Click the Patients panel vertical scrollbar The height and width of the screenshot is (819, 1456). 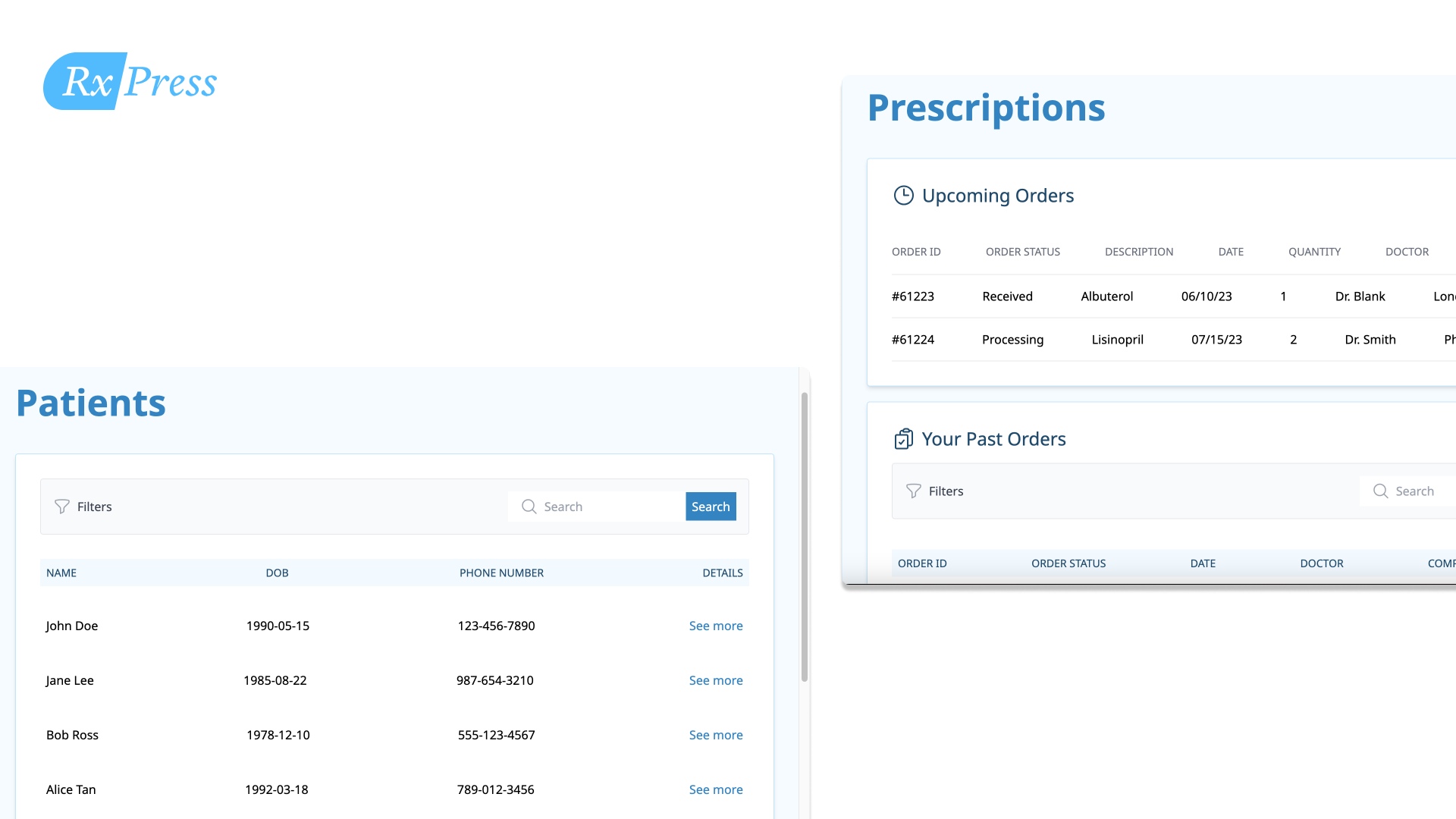click(805, 536)
